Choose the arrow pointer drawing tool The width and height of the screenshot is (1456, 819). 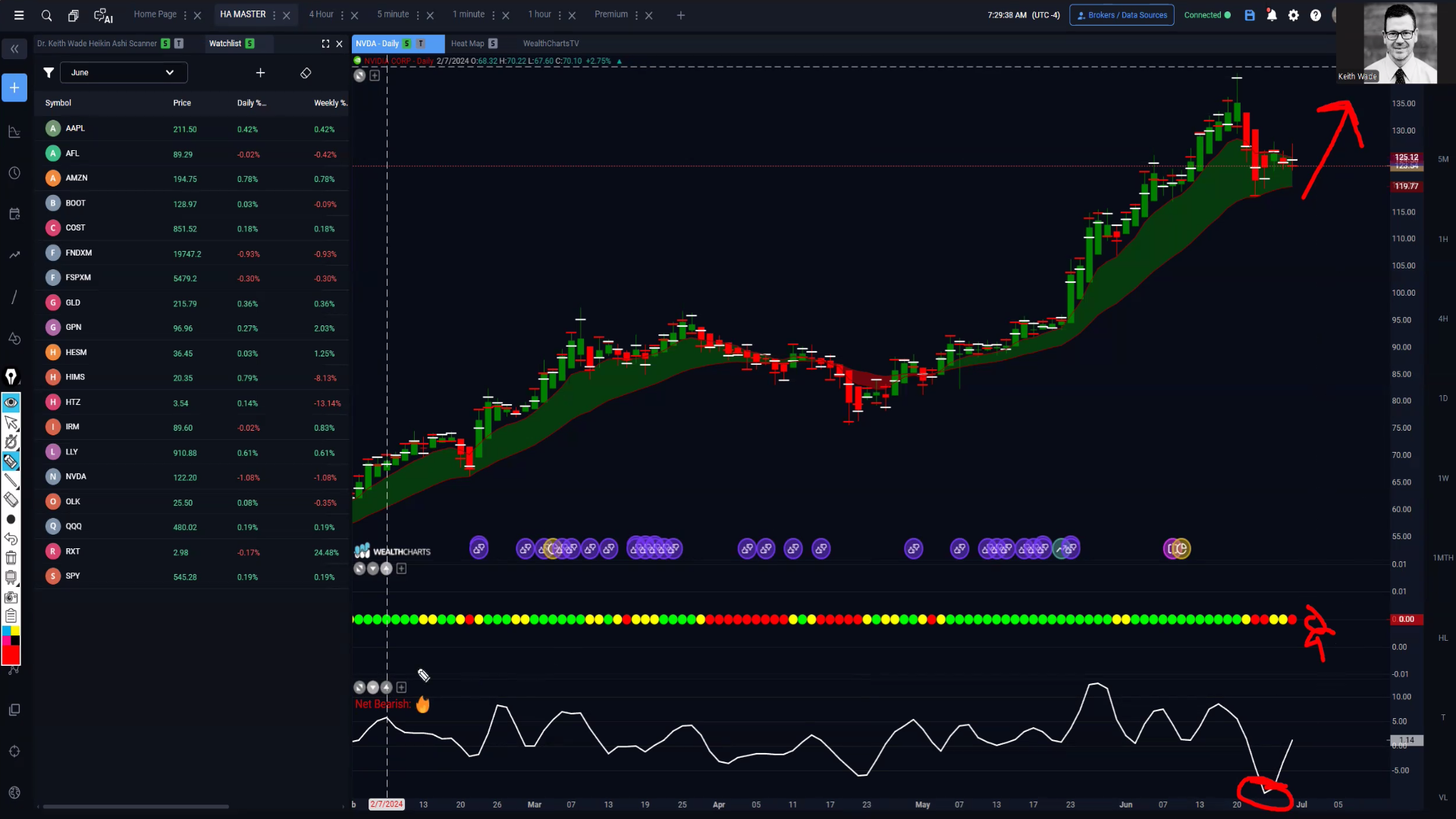coord(11,422)
